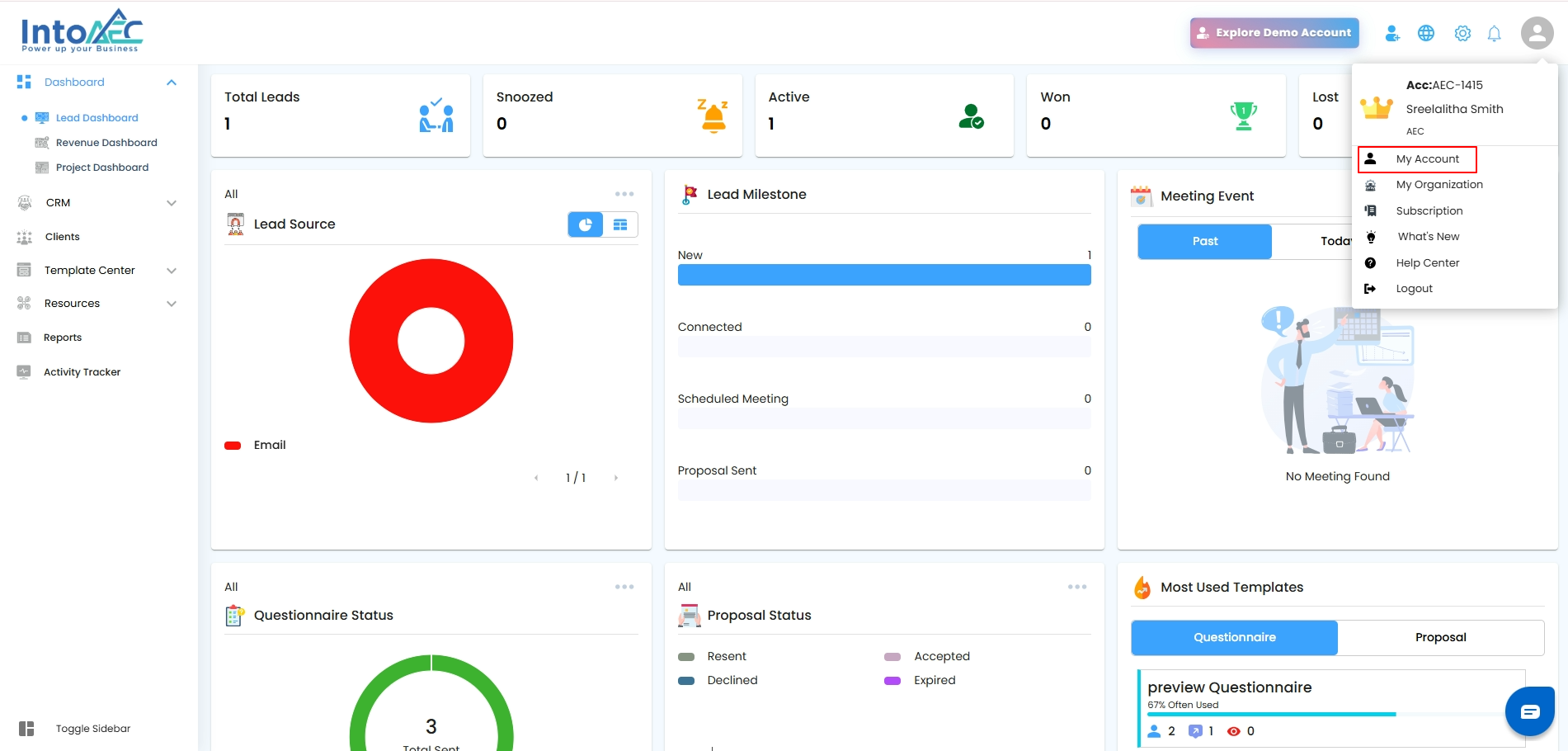Click the Won trophy icon
Viewport: 1568px width, 751px height.
click(x=1244, y=116)
